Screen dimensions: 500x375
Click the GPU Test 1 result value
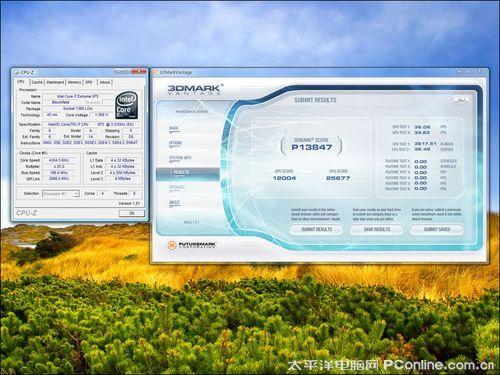click(422, 127)
